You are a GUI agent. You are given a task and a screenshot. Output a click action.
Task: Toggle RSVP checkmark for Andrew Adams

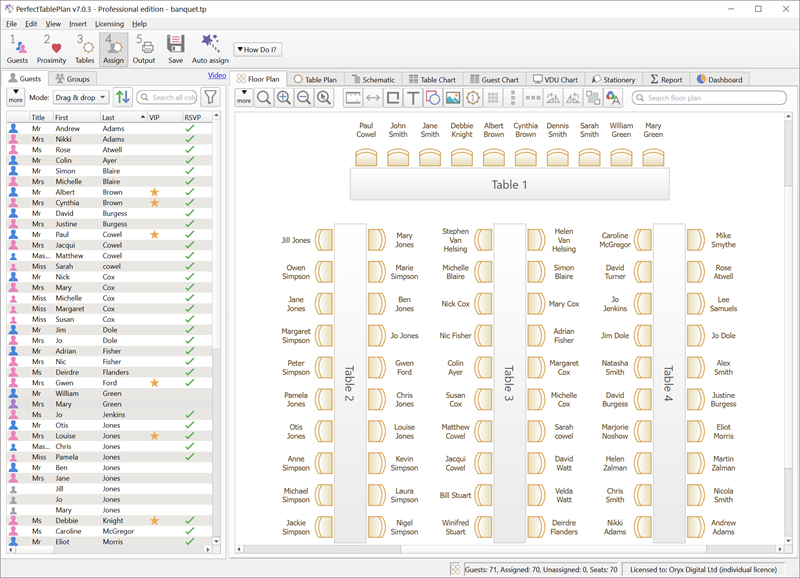[x=190, y=129]
